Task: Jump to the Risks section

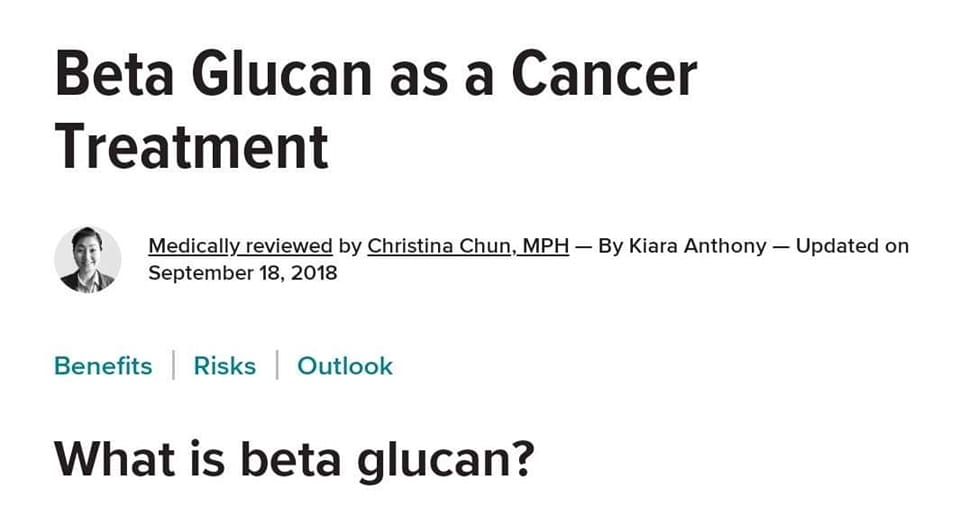Action: click(225, 366)
